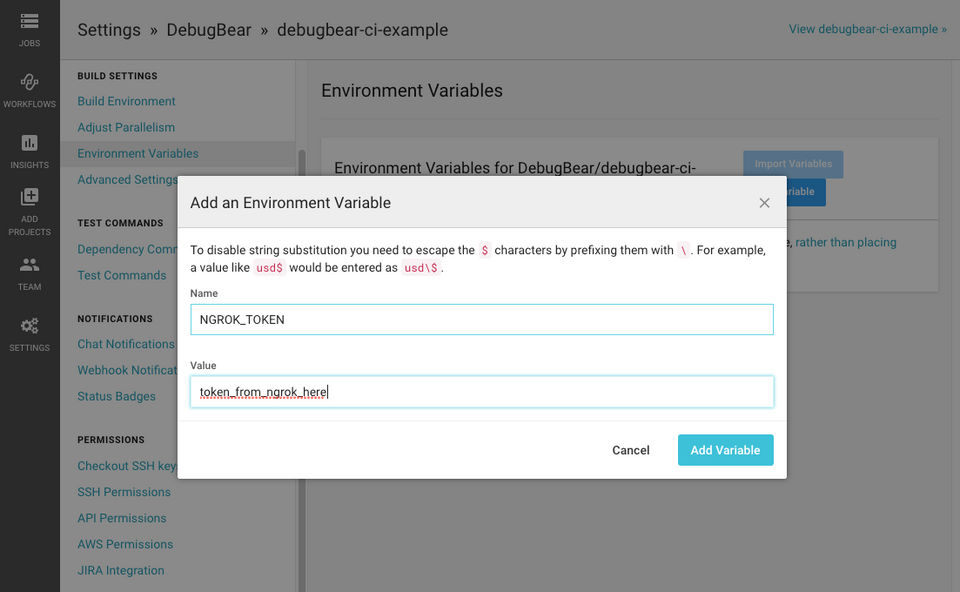The image size is (960, 592).
Task: Close the Add an Environment Variable dialog
Action: click(x=764, y=203)
